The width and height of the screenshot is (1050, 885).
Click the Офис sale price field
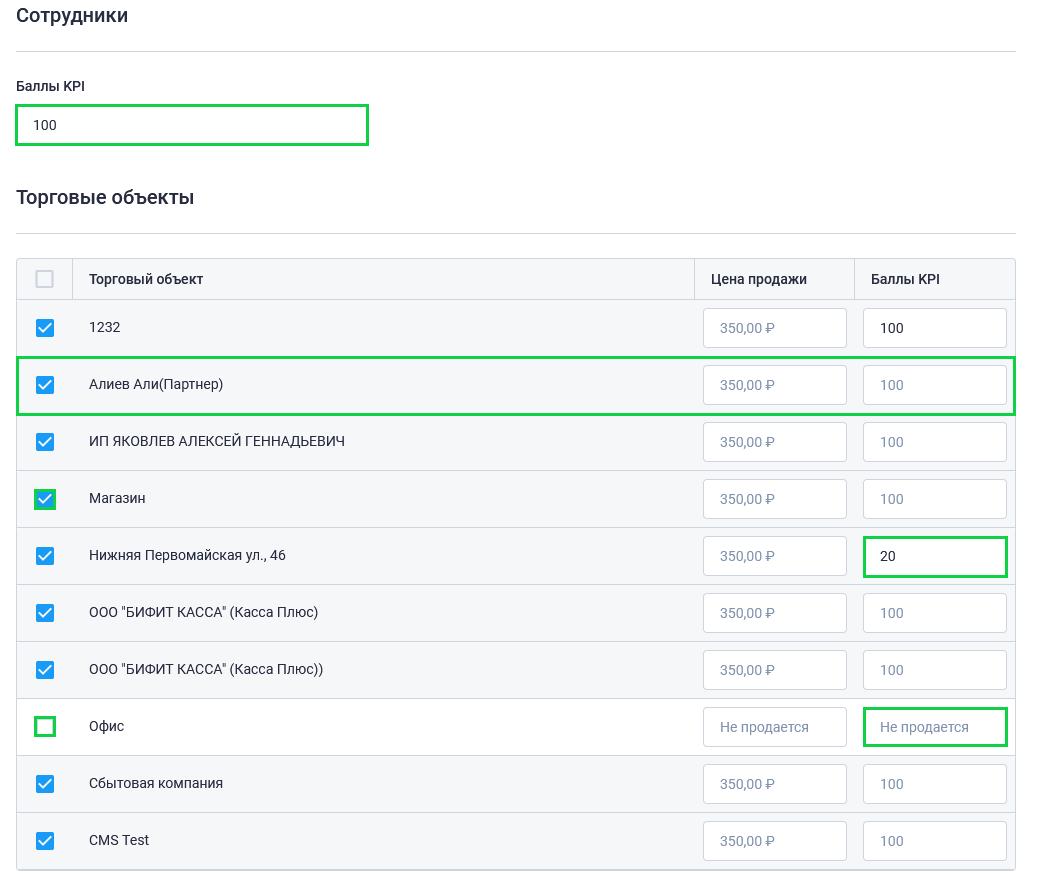tap(774, 727)
